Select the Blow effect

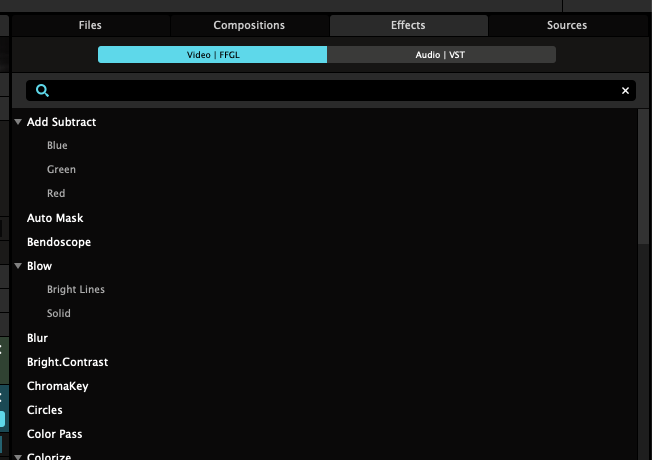tap(40, 266)
